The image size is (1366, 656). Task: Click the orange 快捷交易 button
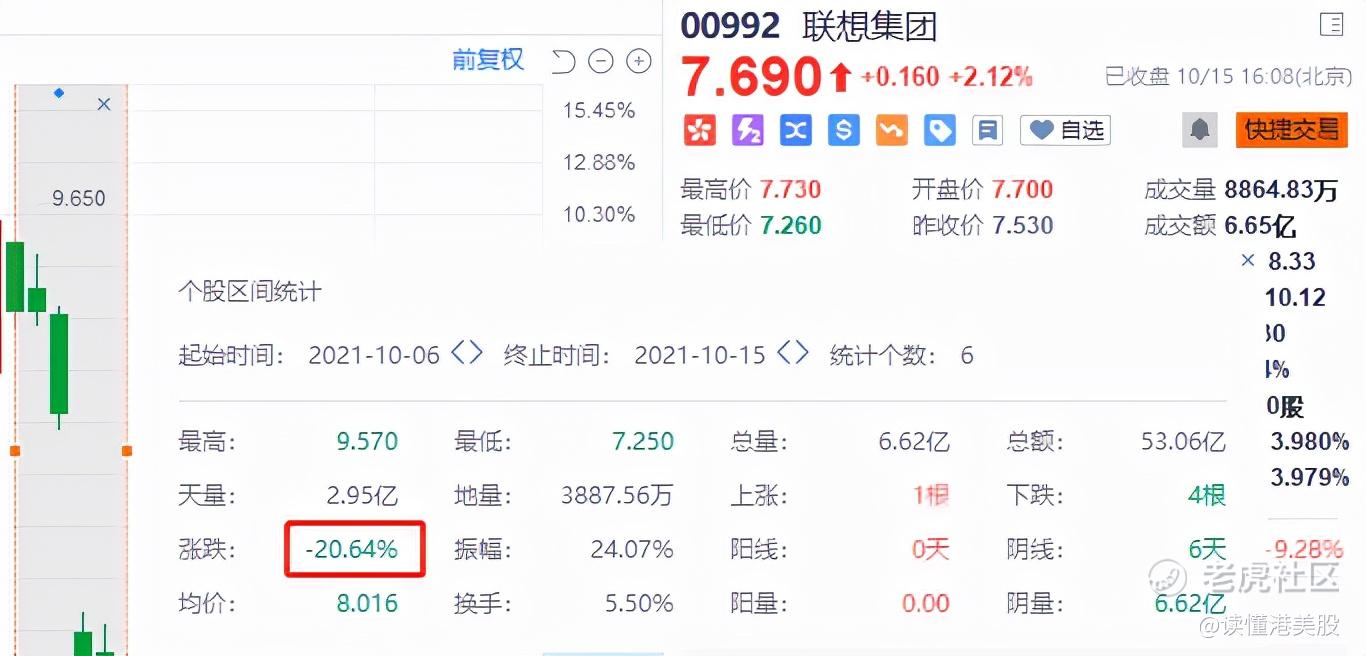click(1291, 129)
